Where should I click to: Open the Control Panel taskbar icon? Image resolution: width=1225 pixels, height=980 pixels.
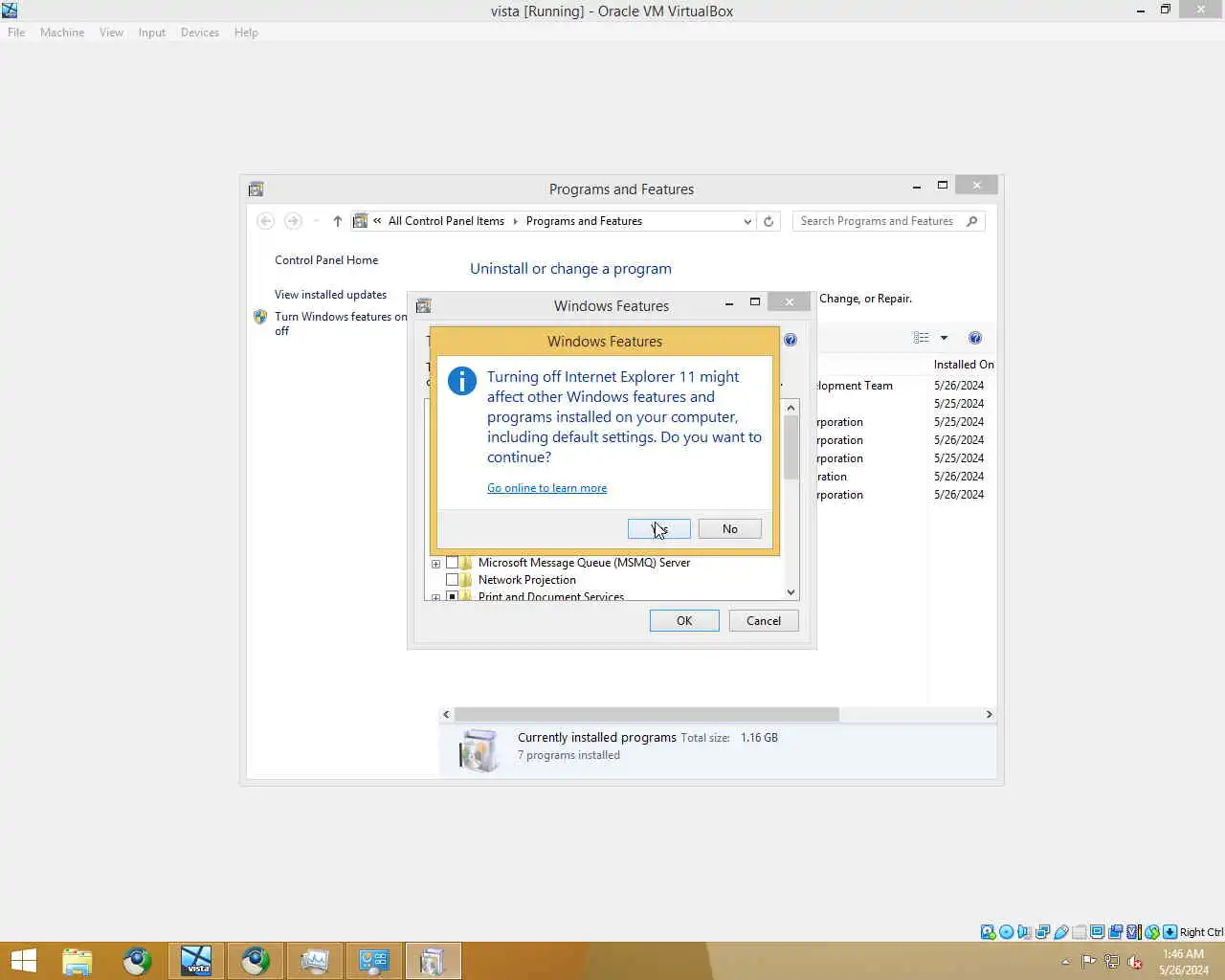[x=374, y=961]
